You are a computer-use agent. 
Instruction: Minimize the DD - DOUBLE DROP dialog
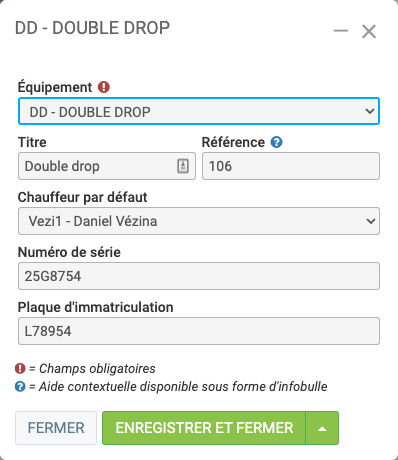(x=341, y=31)
